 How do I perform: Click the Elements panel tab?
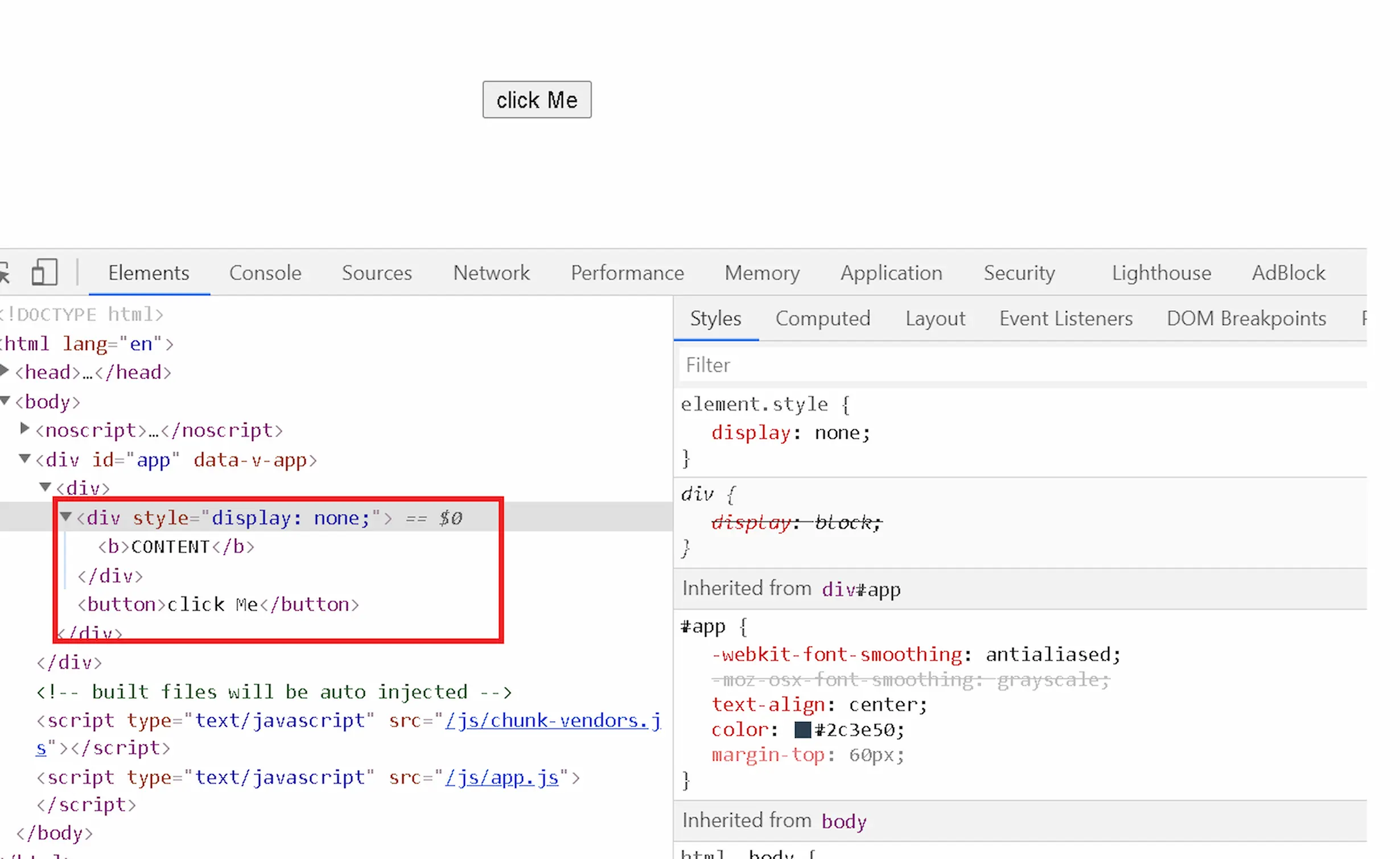(x=149, y=273)
